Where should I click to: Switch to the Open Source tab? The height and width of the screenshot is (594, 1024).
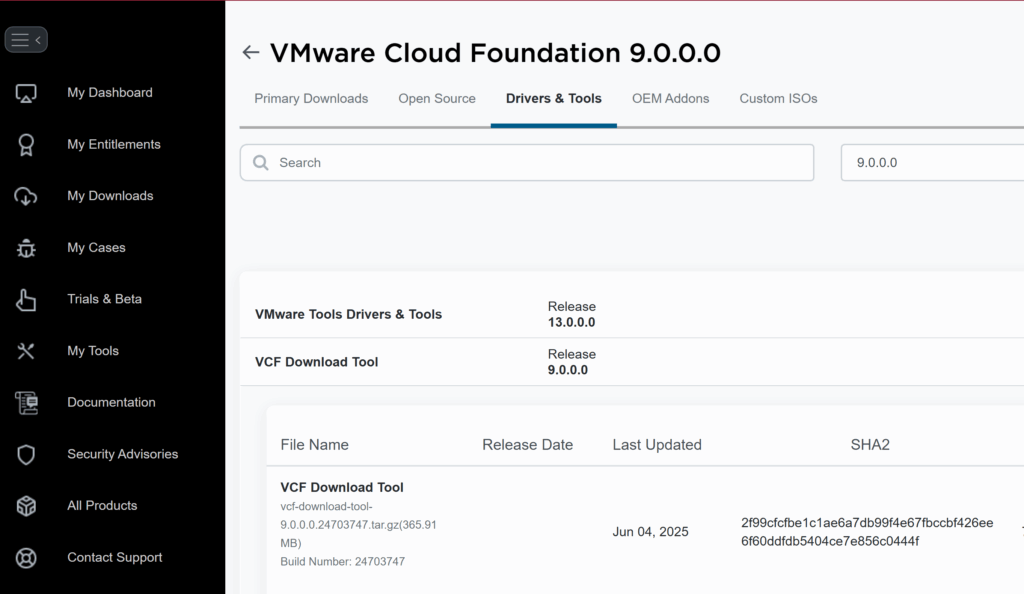[x=437, y=99]
